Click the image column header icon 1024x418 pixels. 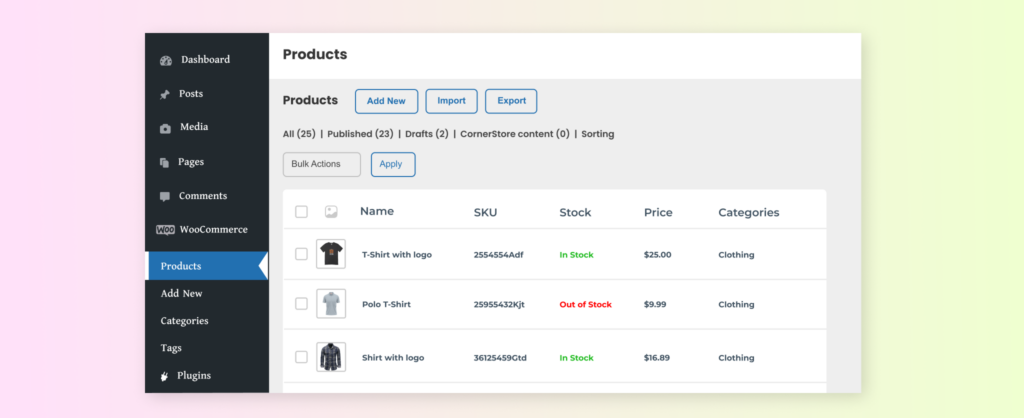(331, 212)
